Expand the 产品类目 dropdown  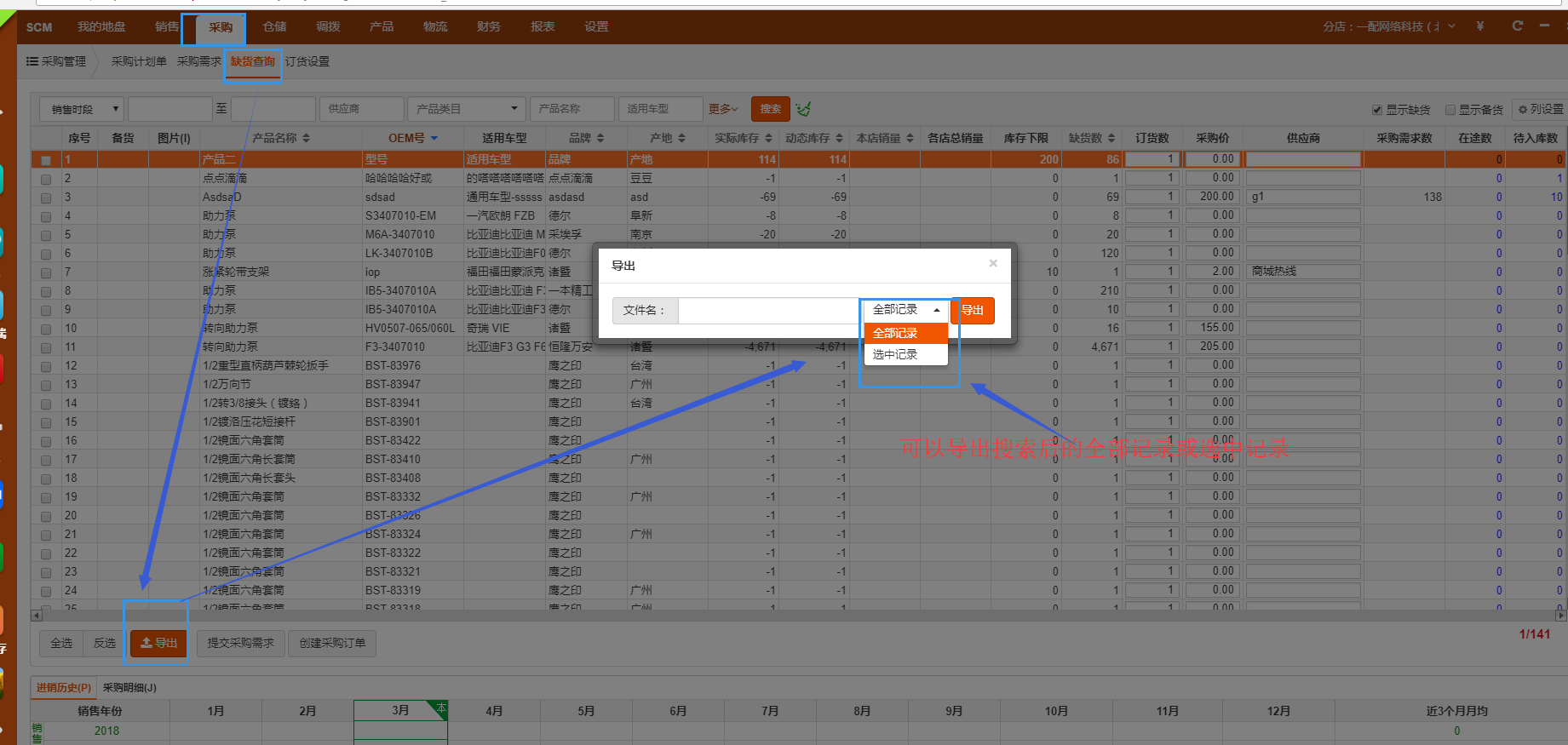pos(466,109)
